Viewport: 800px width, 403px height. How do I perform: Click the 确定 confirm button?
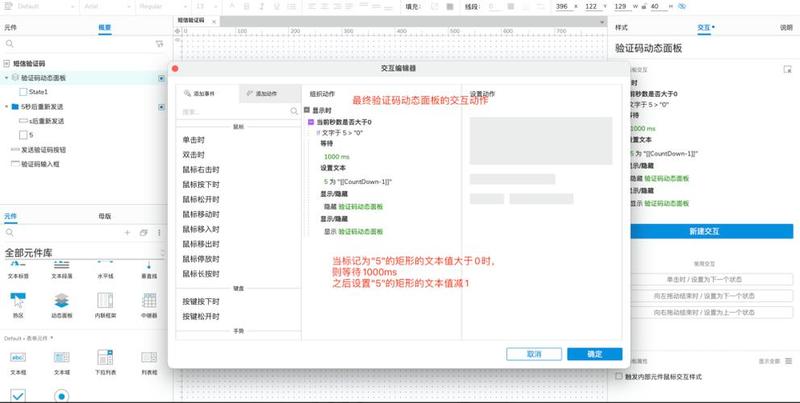(x=594, y=354)
